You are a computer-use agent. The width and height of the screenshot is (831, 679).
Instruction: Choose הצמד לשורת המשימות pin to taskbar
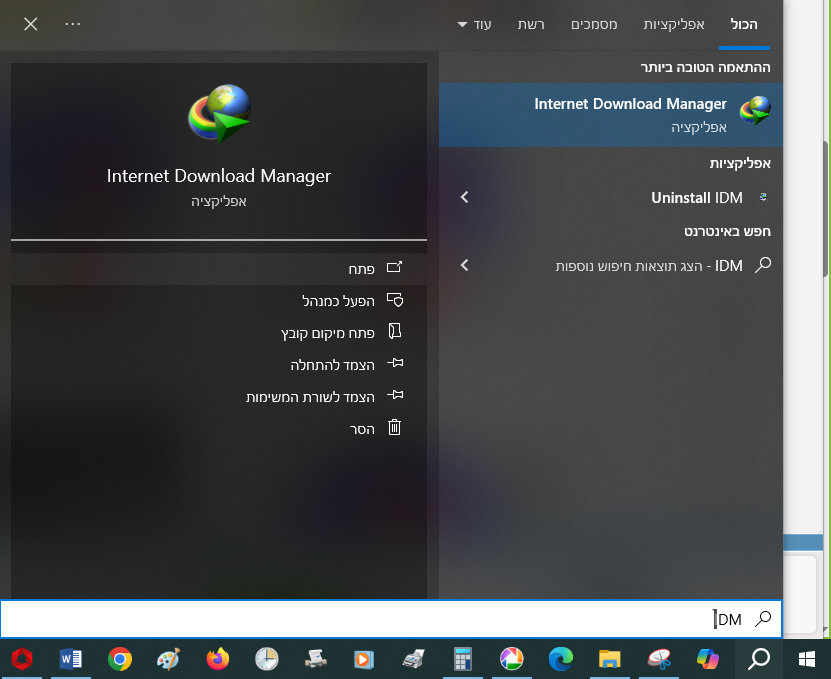click(219, 396)
